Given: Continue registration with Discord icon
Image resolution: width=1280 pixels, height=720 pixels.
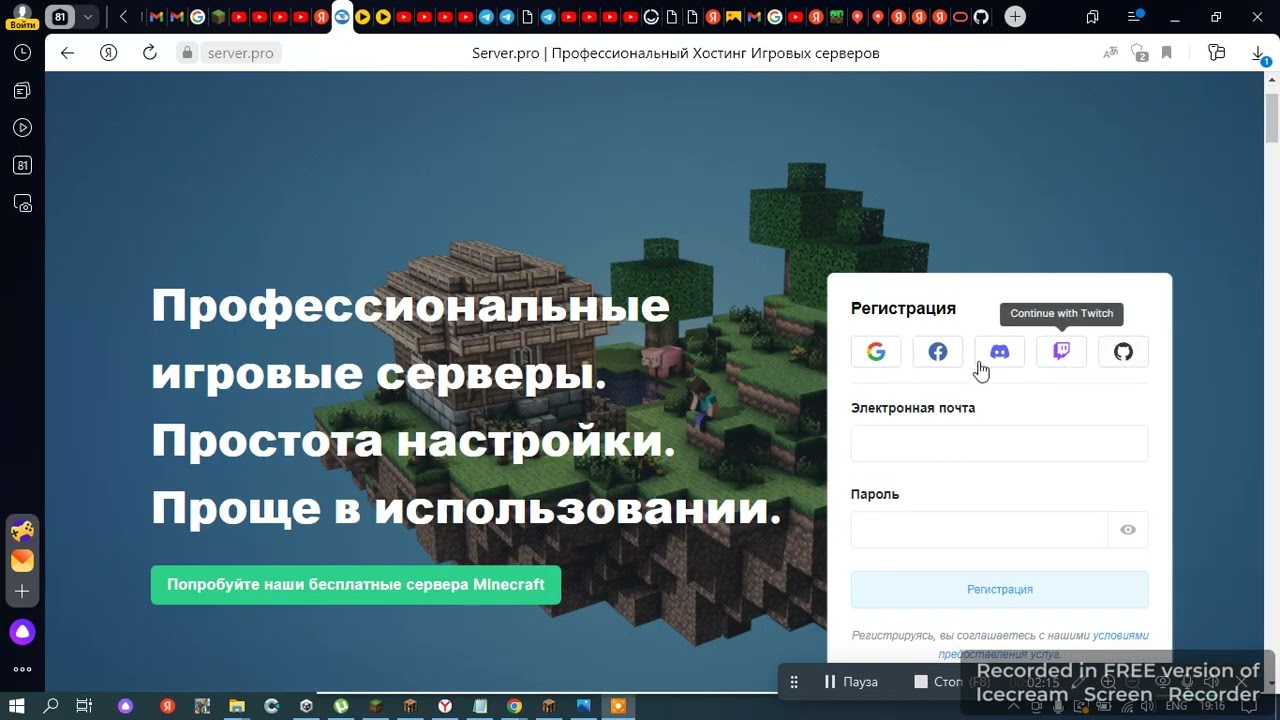Looking at the screenshot, I should coord(999,352).
